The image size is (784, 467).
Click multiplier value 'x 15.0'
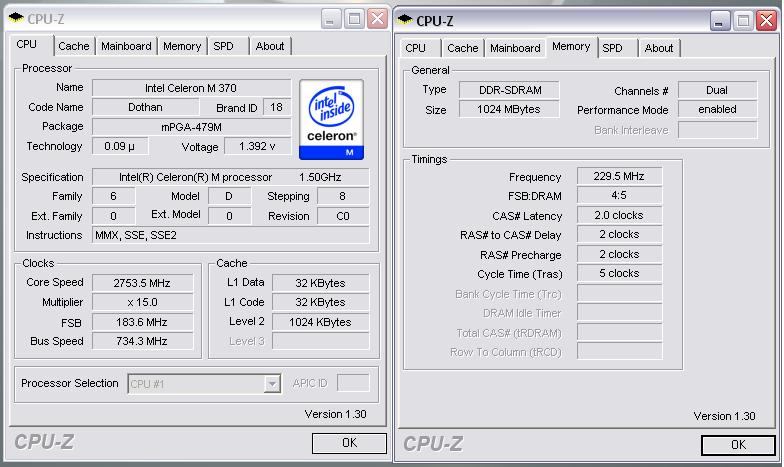pos(142,302)
